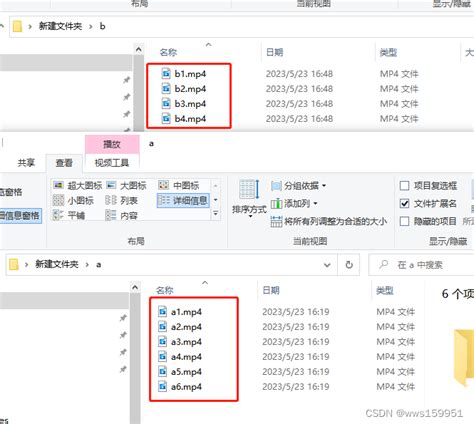Sort by Name (名称) column in window a
Screen dimensions: 474x424
click(x=165, y=291)
